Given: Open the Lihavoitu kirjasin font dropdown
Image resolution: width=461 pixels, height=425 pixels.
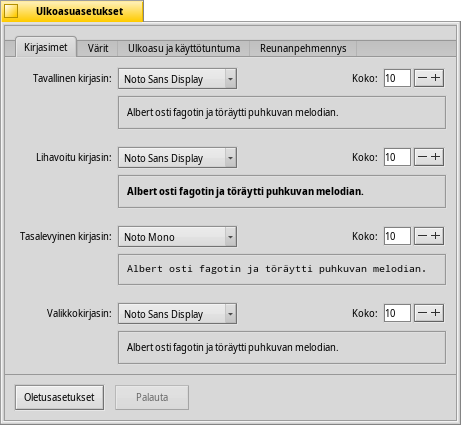Looking at the screenshot, I should [x=177, y=158].
